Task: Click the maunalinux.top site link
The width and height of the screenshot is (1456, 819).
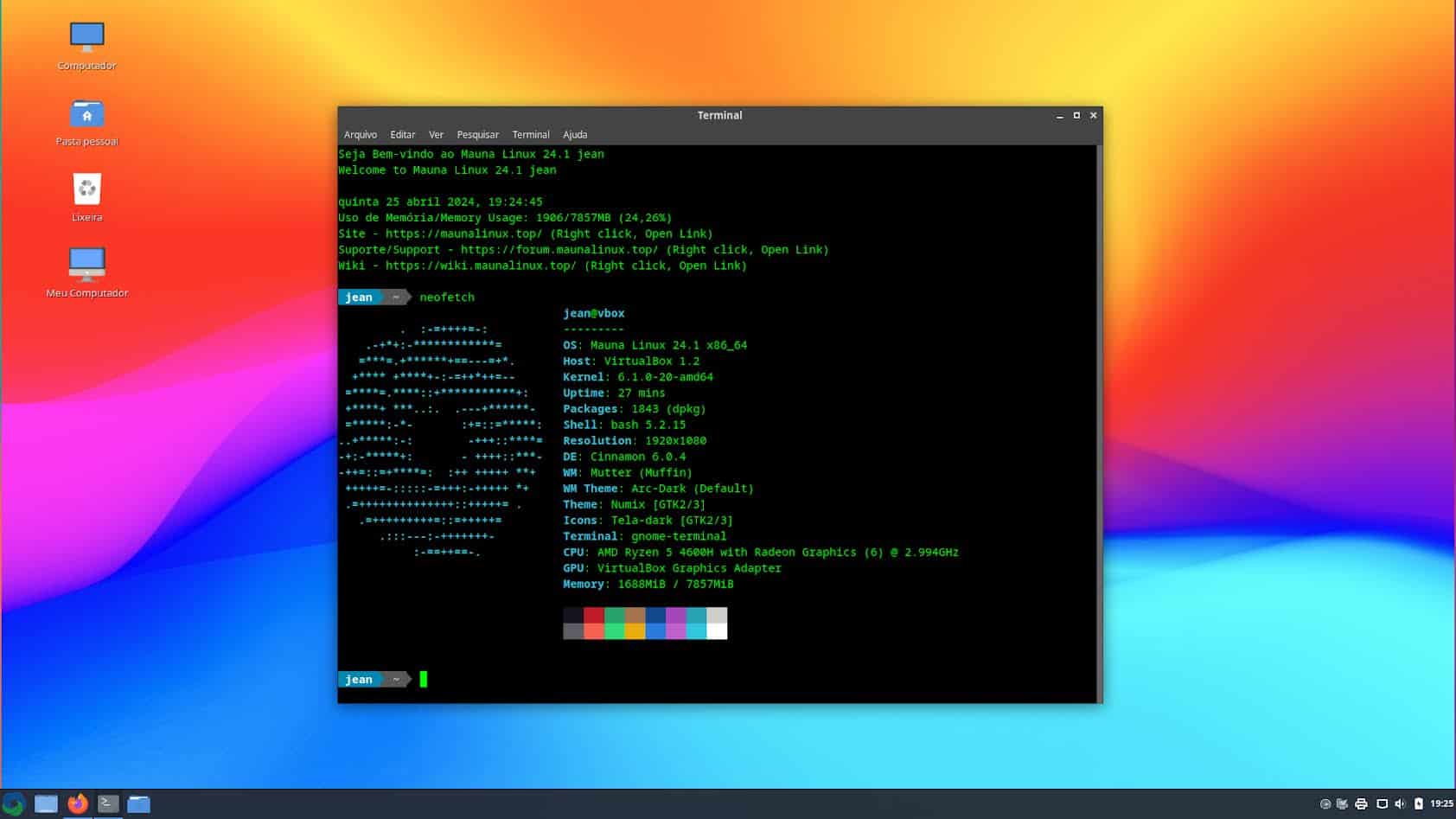Action: pyautogui.click(x=463, y=234)
